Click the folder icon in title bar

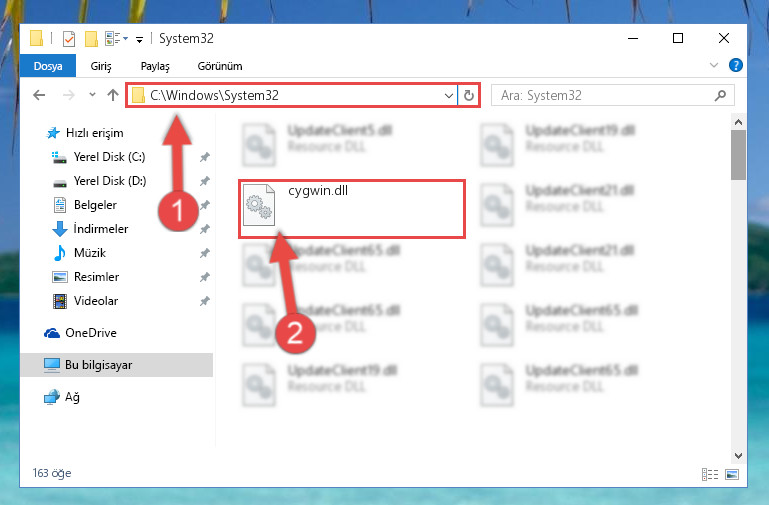36,38
